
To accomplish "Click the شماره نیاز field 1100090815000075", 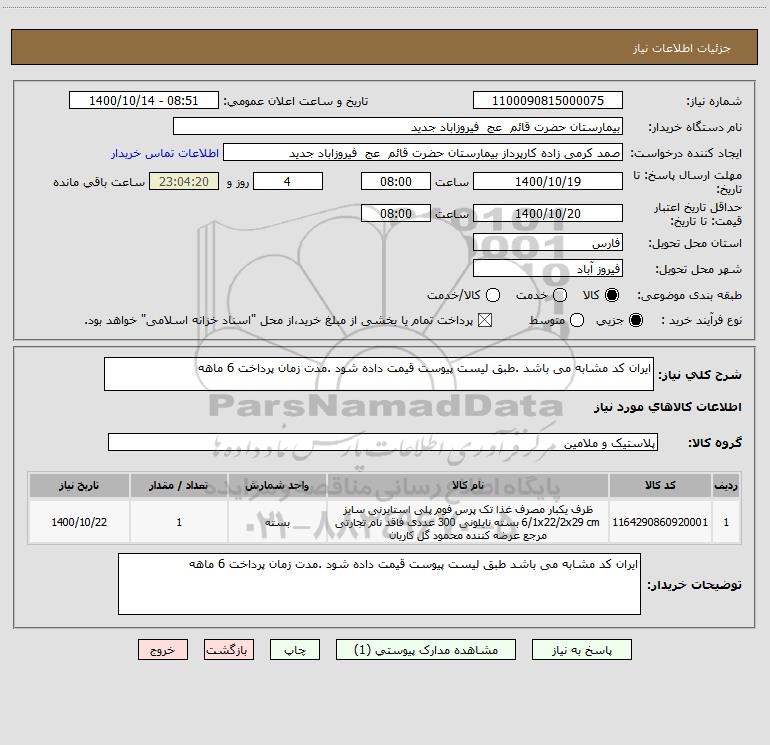I will pos(548,101).
